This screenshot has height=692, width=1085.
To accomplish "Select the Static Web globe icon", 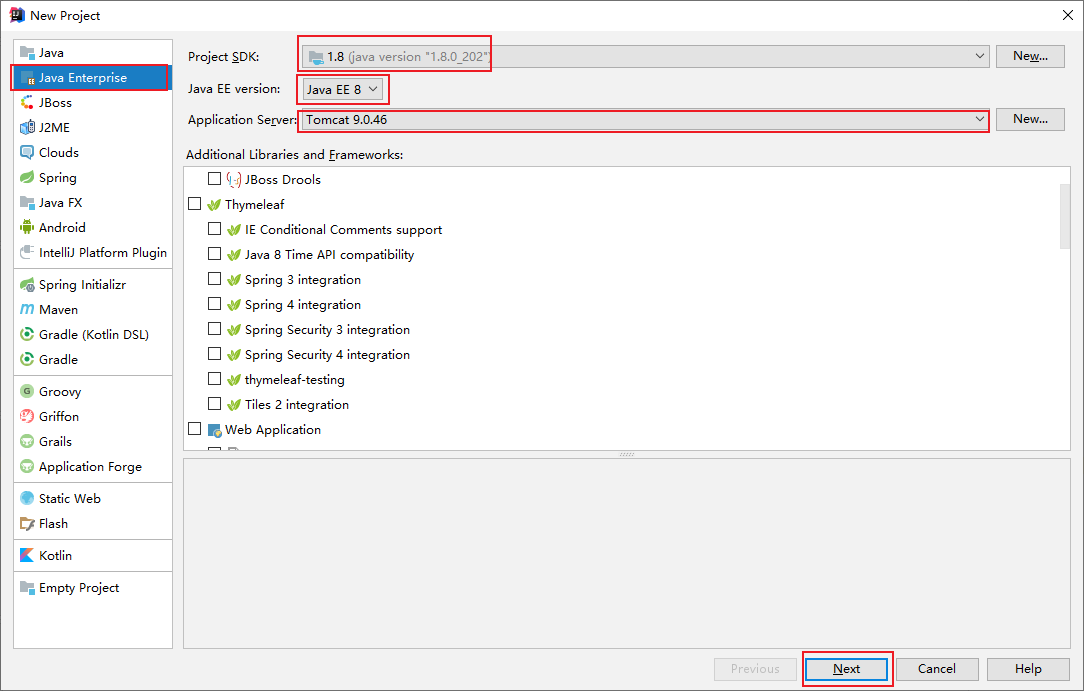I will (27, 498).
